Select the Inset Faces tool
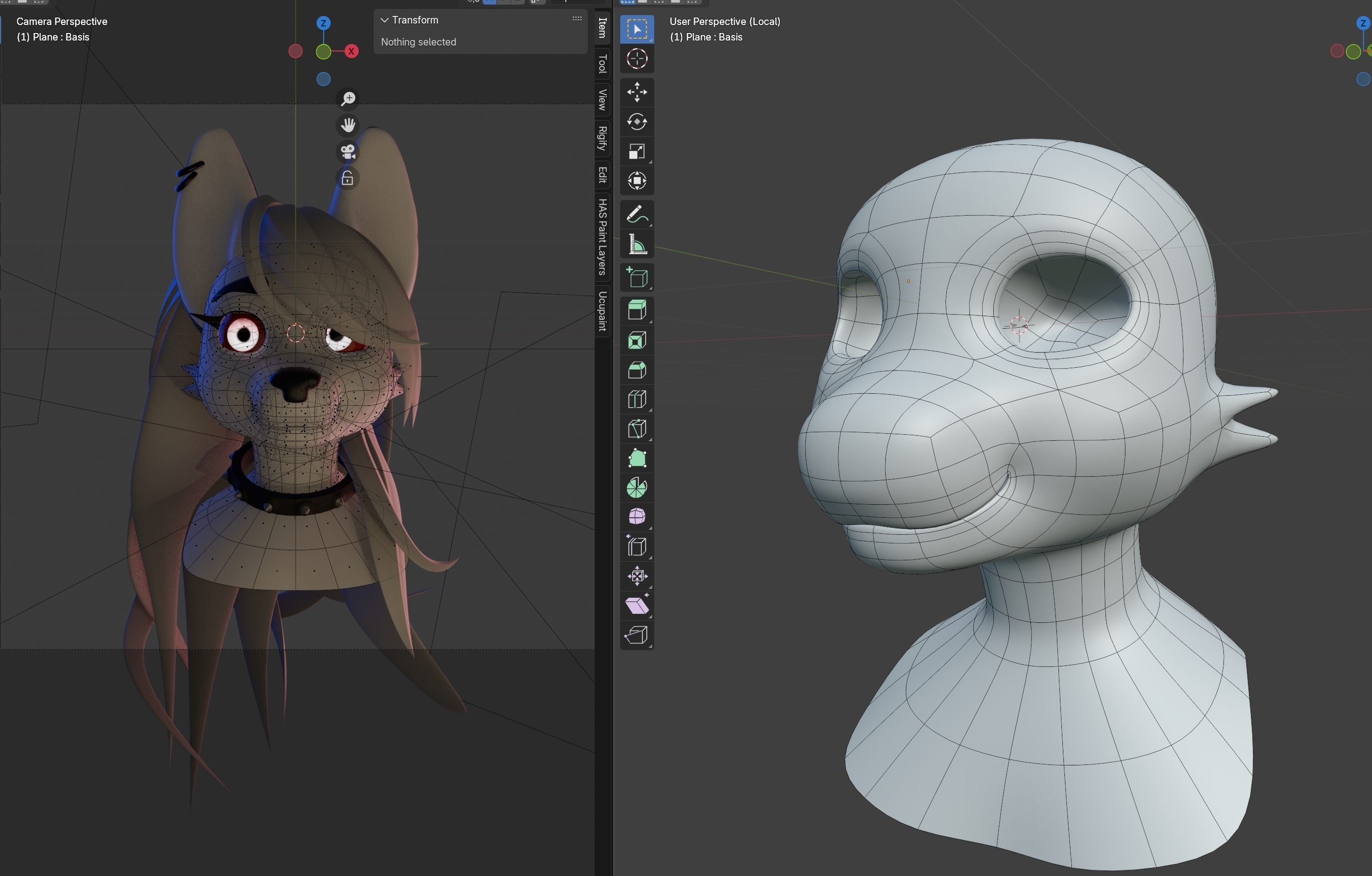 coord(636,340)
